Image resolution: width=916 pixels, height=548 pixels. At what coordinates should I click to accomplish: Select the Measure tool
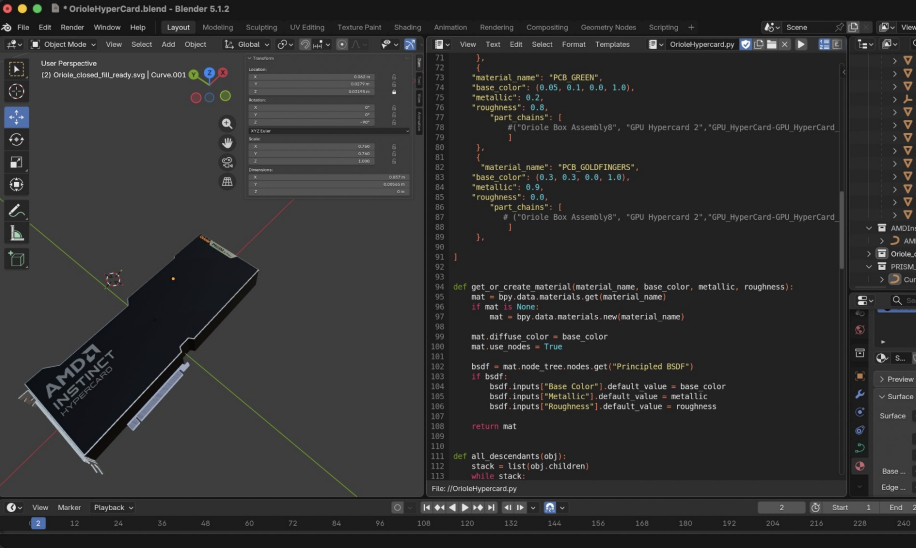pos(16,234)
